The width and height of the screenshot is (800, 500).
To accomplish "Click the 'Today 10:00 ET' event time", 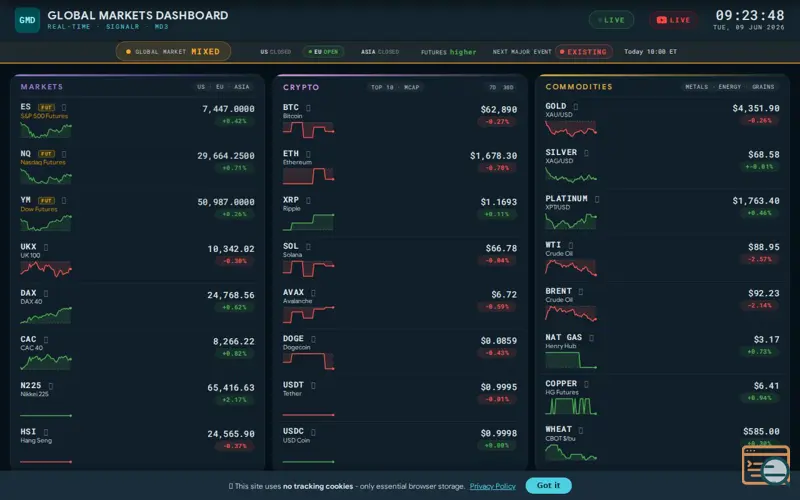I will [x=651, y=52].
